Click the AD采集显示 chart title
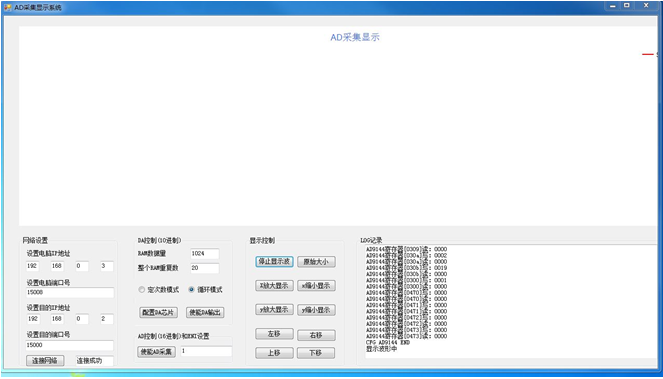The width and height of the screenshot is (663, 379). (x=355, y=37)
